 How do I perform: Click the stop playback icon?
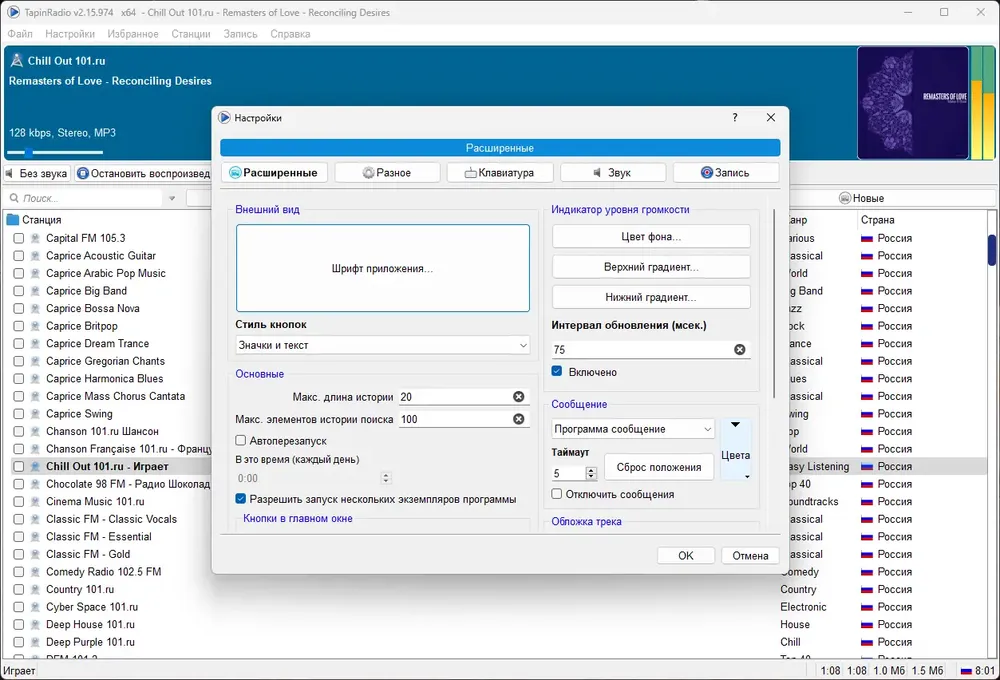[83, 174]
